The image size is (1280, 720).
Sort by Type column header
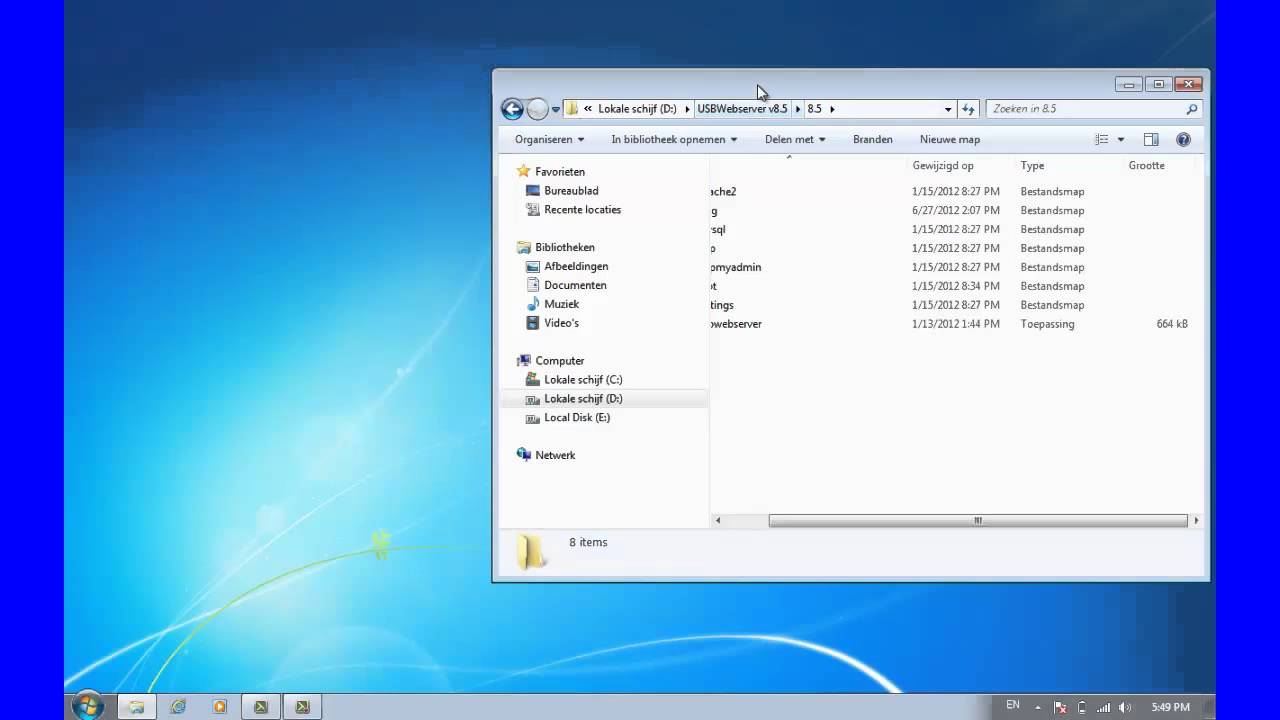pos(1032,166)
